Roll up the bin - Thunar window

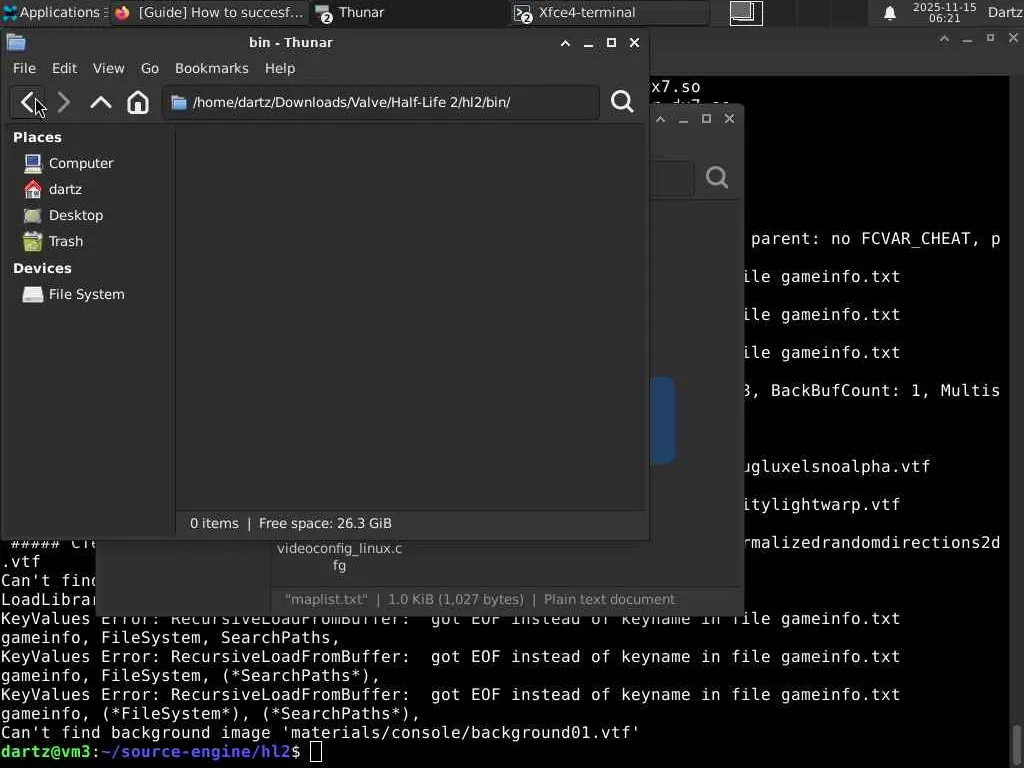pyautogui.click(x=566, y=43)
